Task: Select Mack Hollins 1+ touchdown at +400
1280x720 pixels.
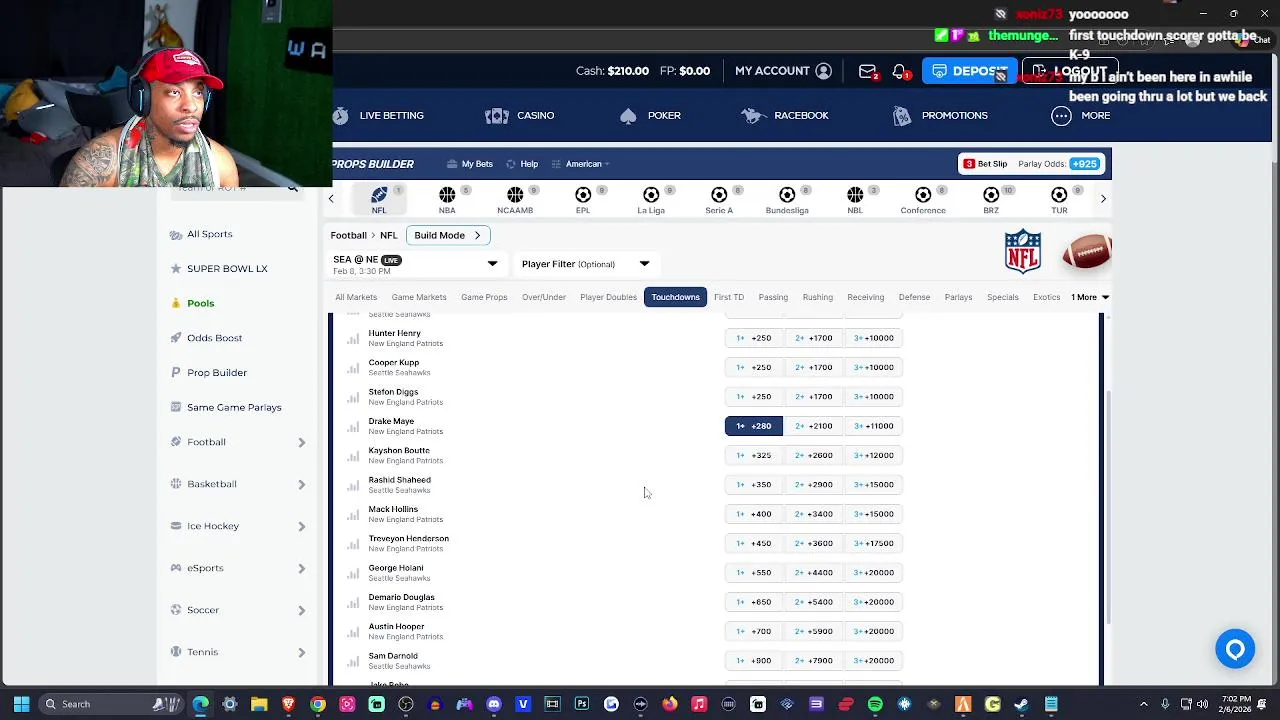Action: 754,514
